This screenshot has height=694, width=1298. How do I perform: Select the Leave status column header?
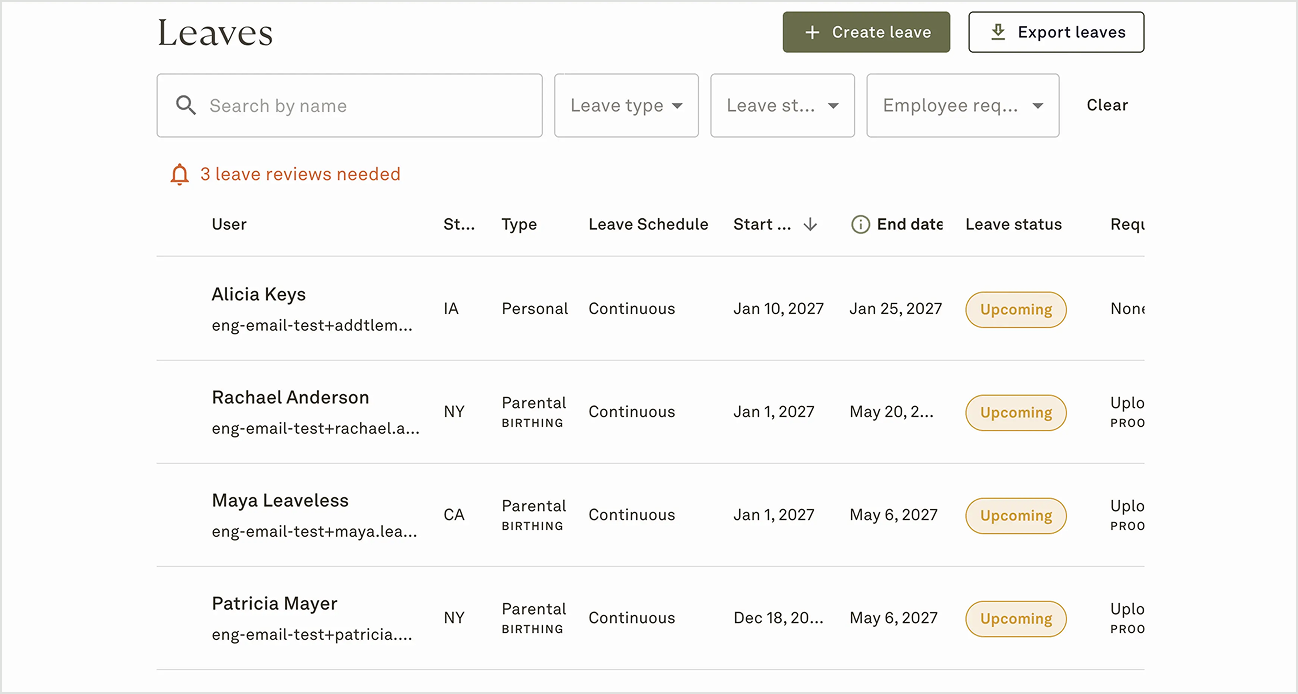[x=1013, y=224]
